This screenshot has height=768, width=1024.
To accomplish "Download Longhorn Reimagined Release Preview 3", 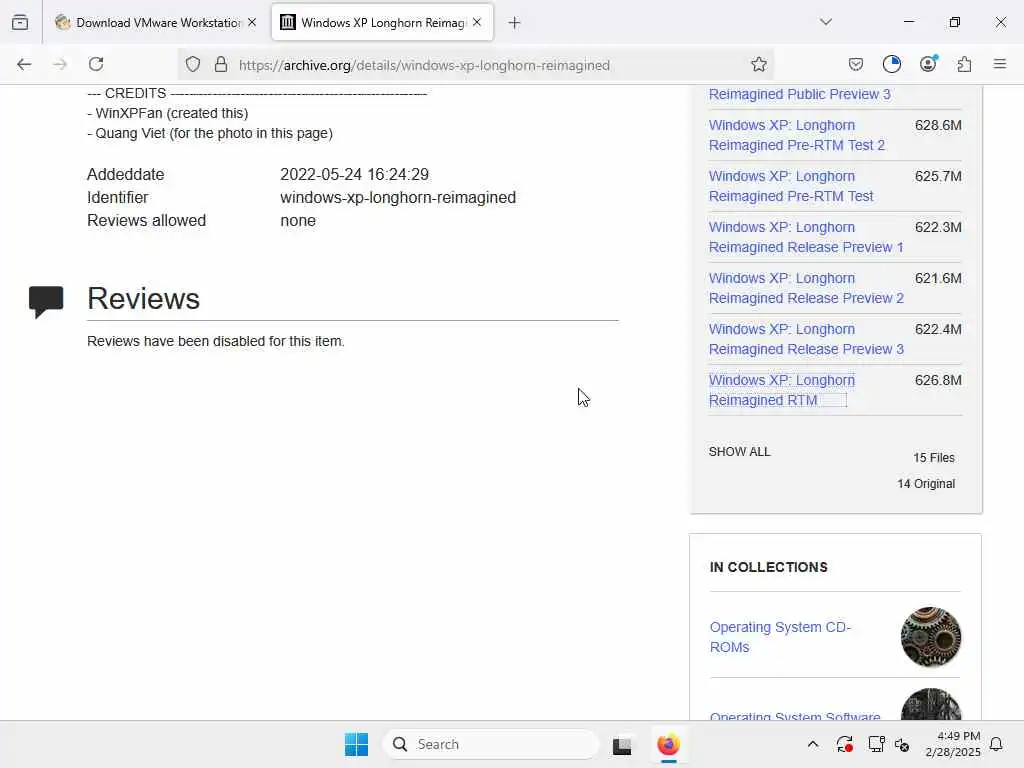I will point(806,339).
